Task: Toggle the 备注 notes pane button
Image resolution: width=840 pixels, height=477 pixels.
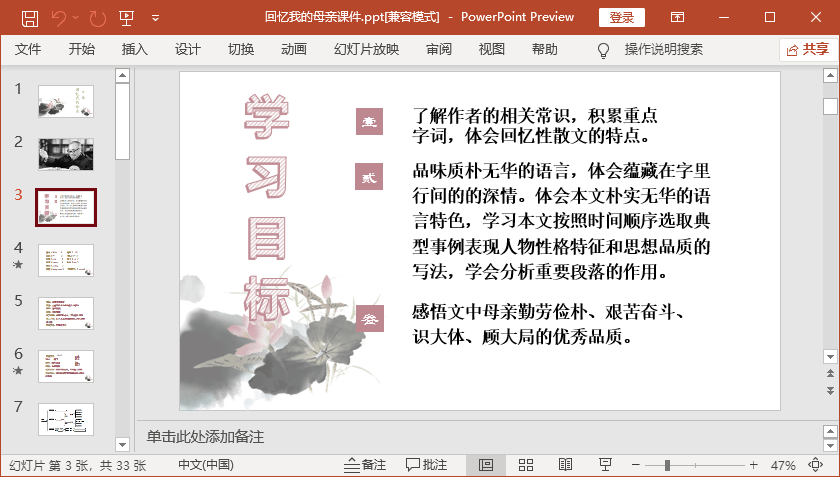Action: point(365,465)
